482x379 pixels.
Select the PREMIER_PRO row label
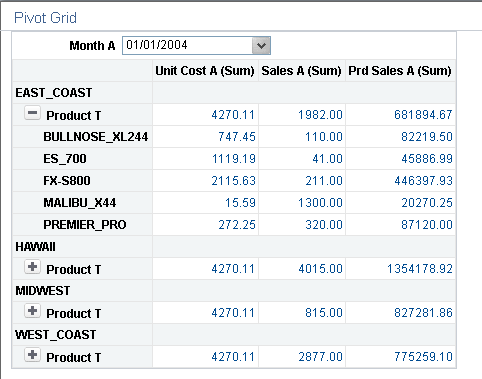(x=85, y=225)
